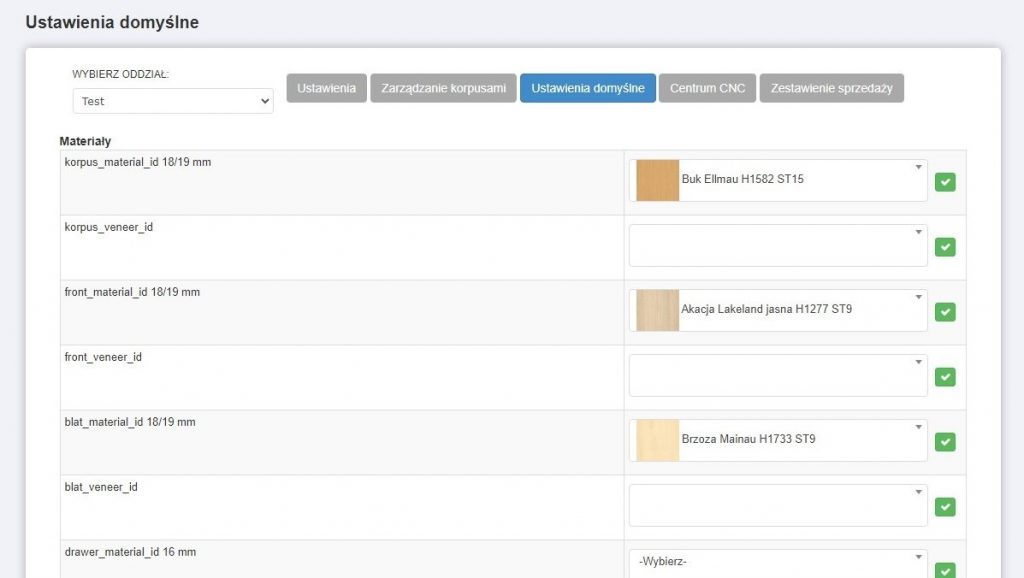Save drawer_material_id using green check icon
The image size is (1024, 578).
pyautogui.click(x=945, y=570)
